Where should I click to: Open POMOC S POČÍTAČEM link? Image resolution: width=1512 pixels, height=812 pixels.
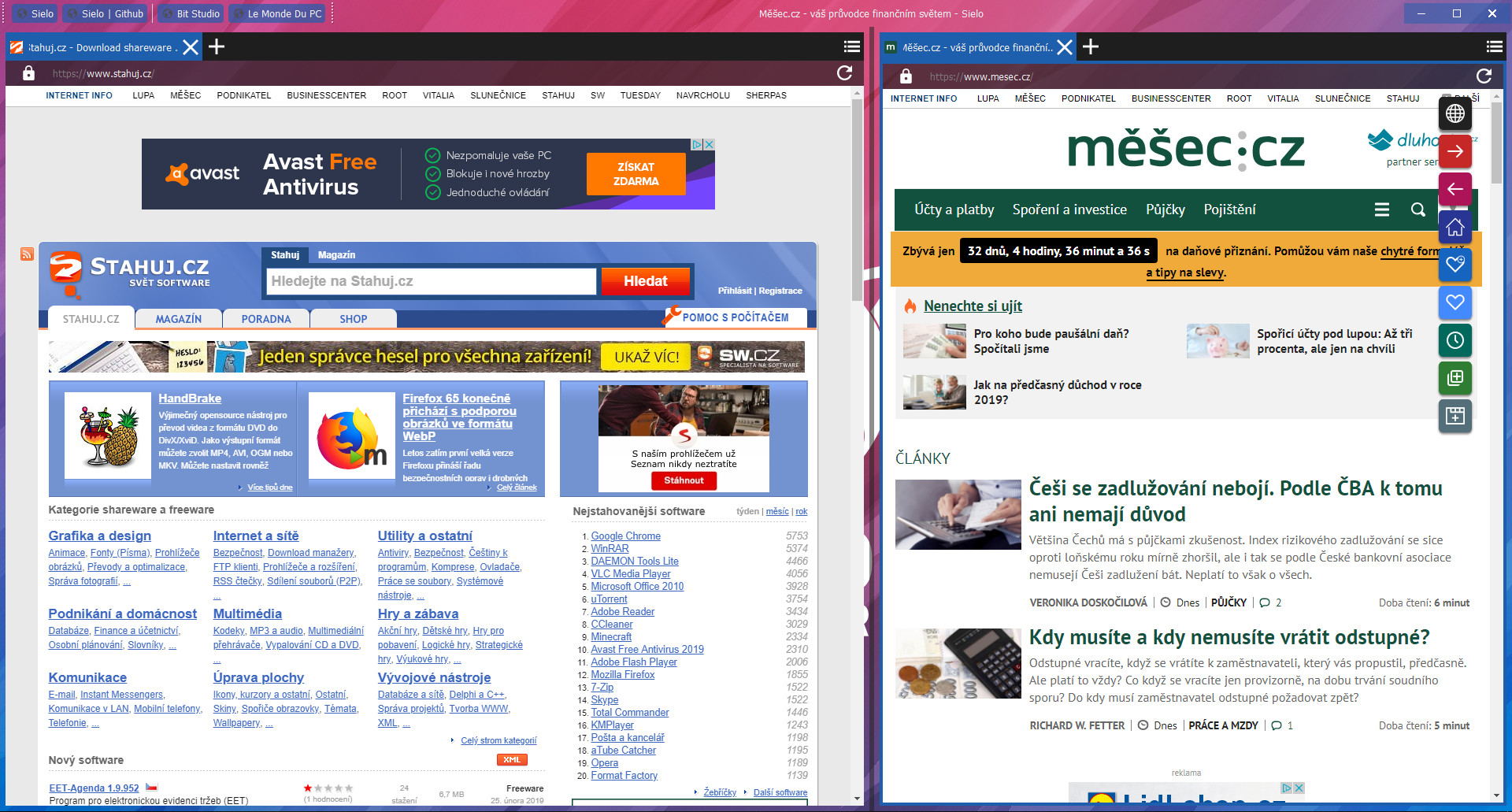coord(736,317)
